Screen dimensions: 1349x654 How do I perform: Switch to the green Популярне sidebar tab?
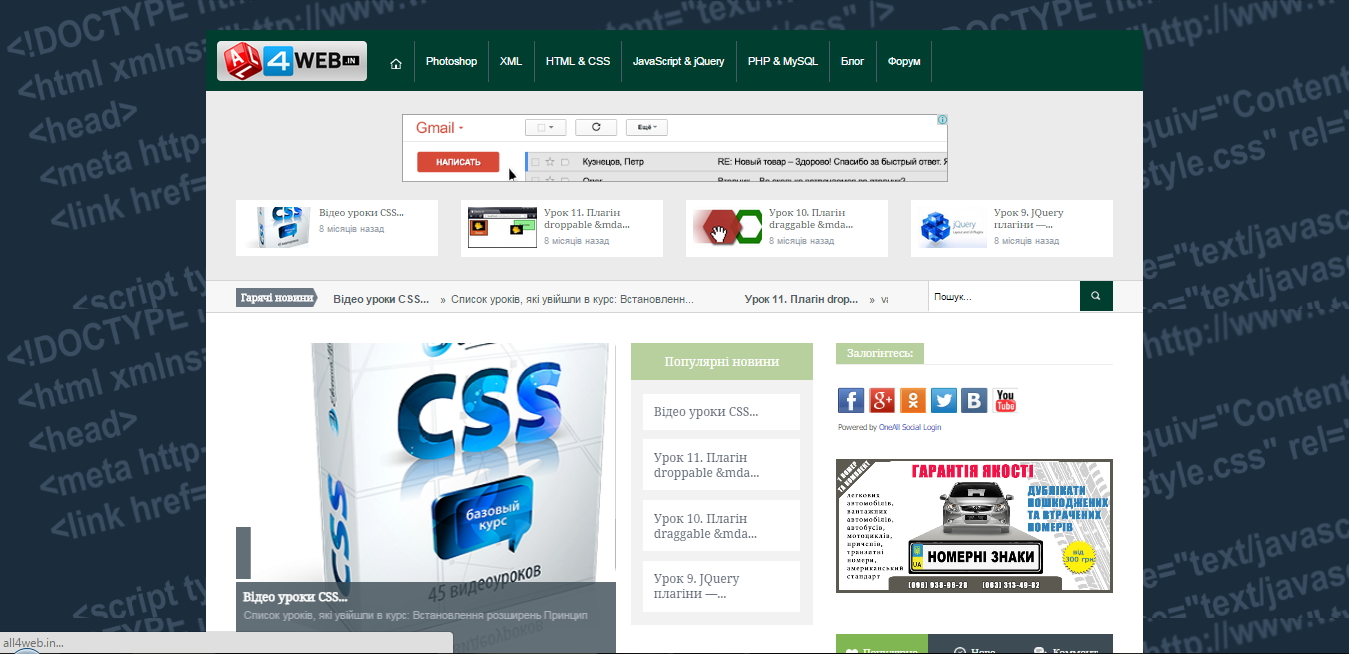pyautogui.click(x=882, y=646)
